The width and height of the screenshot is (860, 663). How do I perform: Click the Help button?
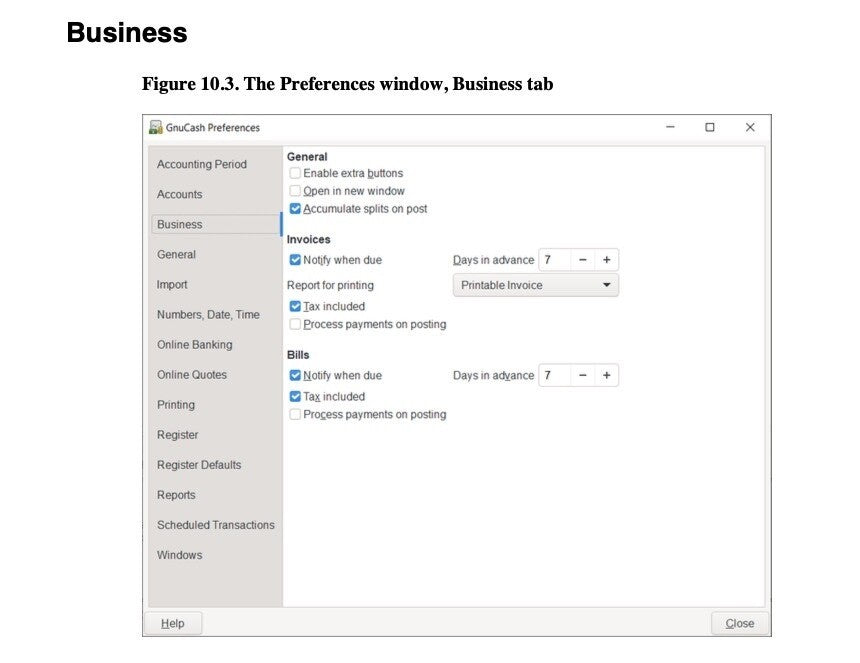tap(173, 622)
